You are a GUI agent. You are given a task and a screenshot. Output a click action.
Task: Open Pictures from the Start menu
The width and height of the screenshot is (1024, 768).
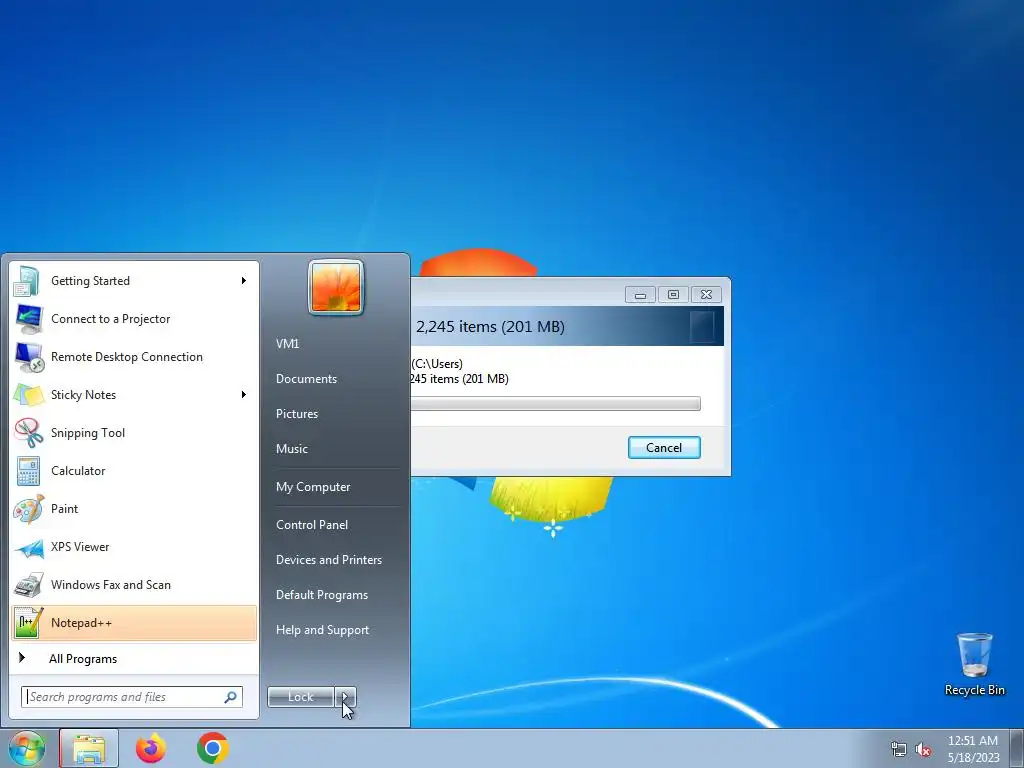(296, 414)
